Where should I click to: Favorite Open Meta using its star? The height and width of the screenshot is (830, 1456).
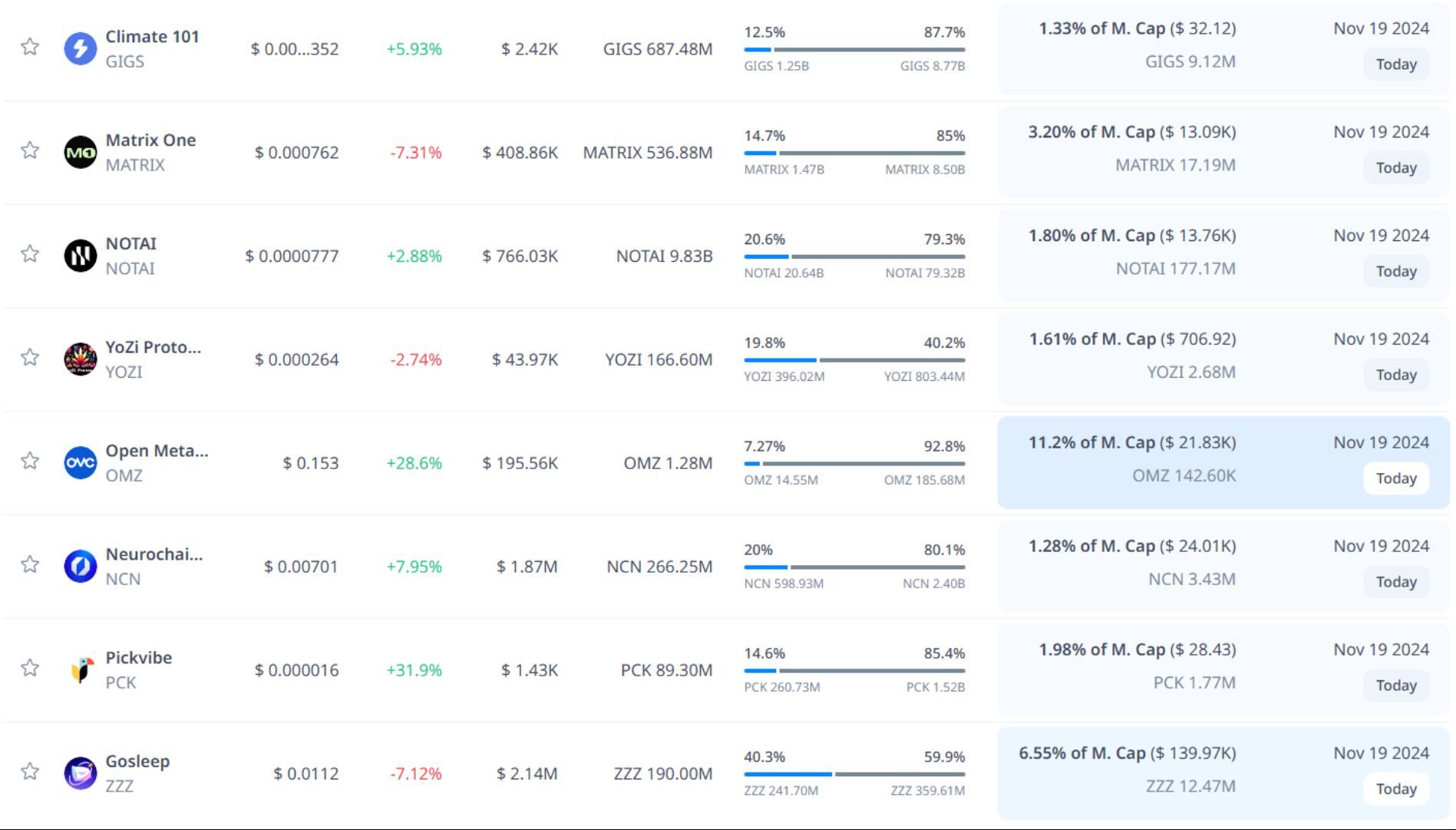tap(30, 461)
